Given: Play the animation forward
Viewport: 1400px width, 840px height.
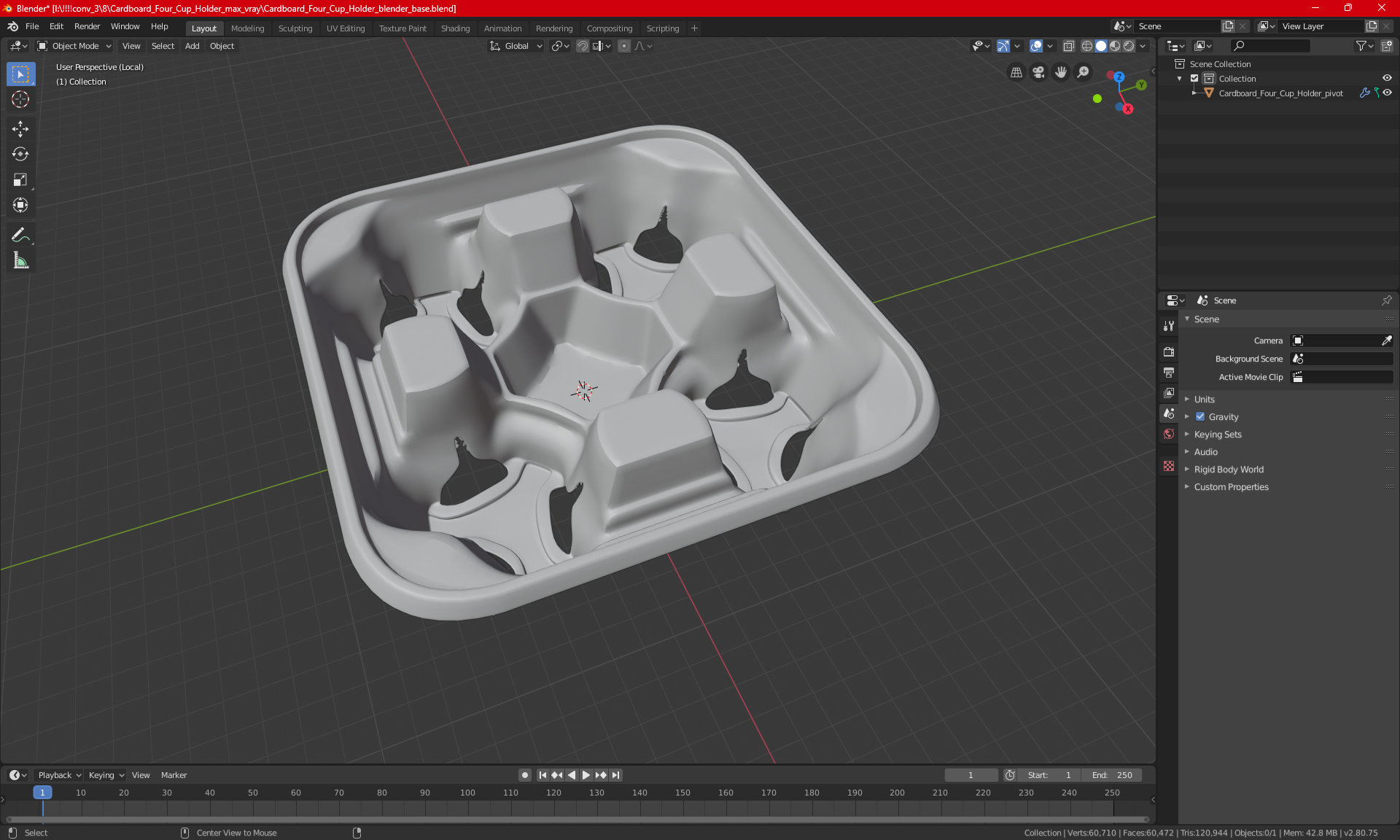Looking at the screenshot, I should [x=586, y=775].
